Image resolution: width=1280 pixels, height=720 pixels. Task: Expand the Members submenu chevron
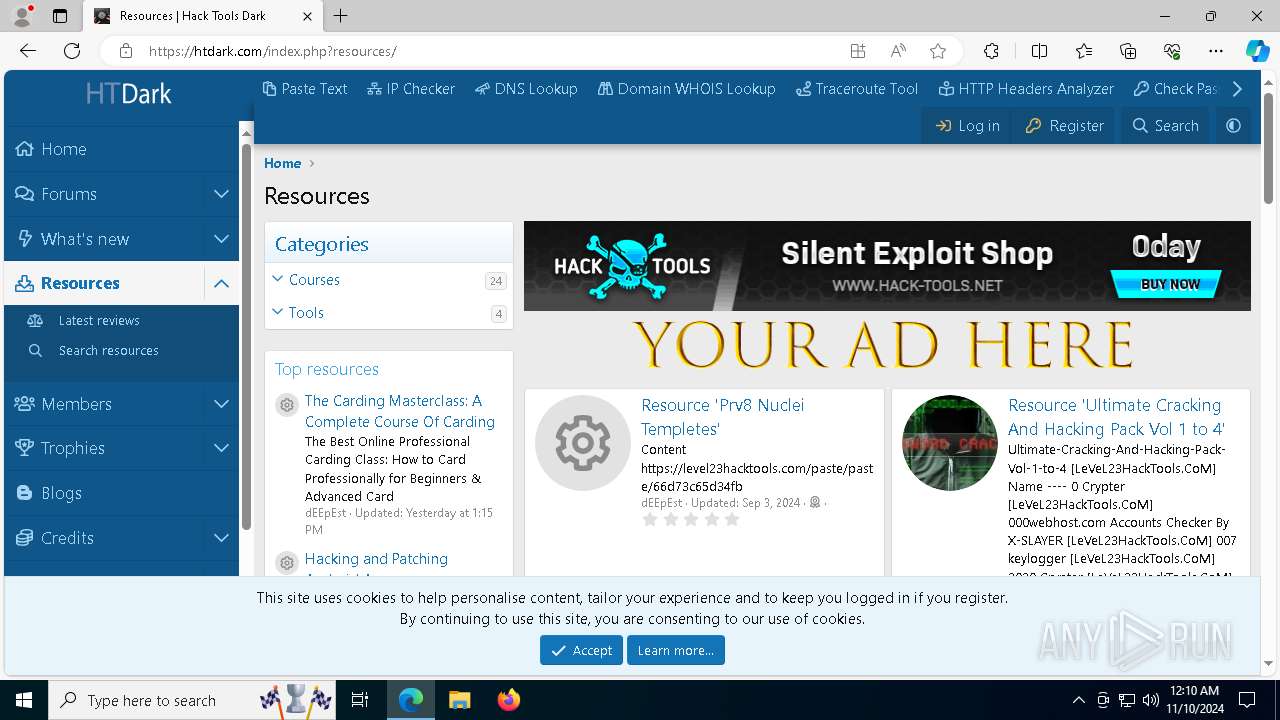(x=221, y=404)
